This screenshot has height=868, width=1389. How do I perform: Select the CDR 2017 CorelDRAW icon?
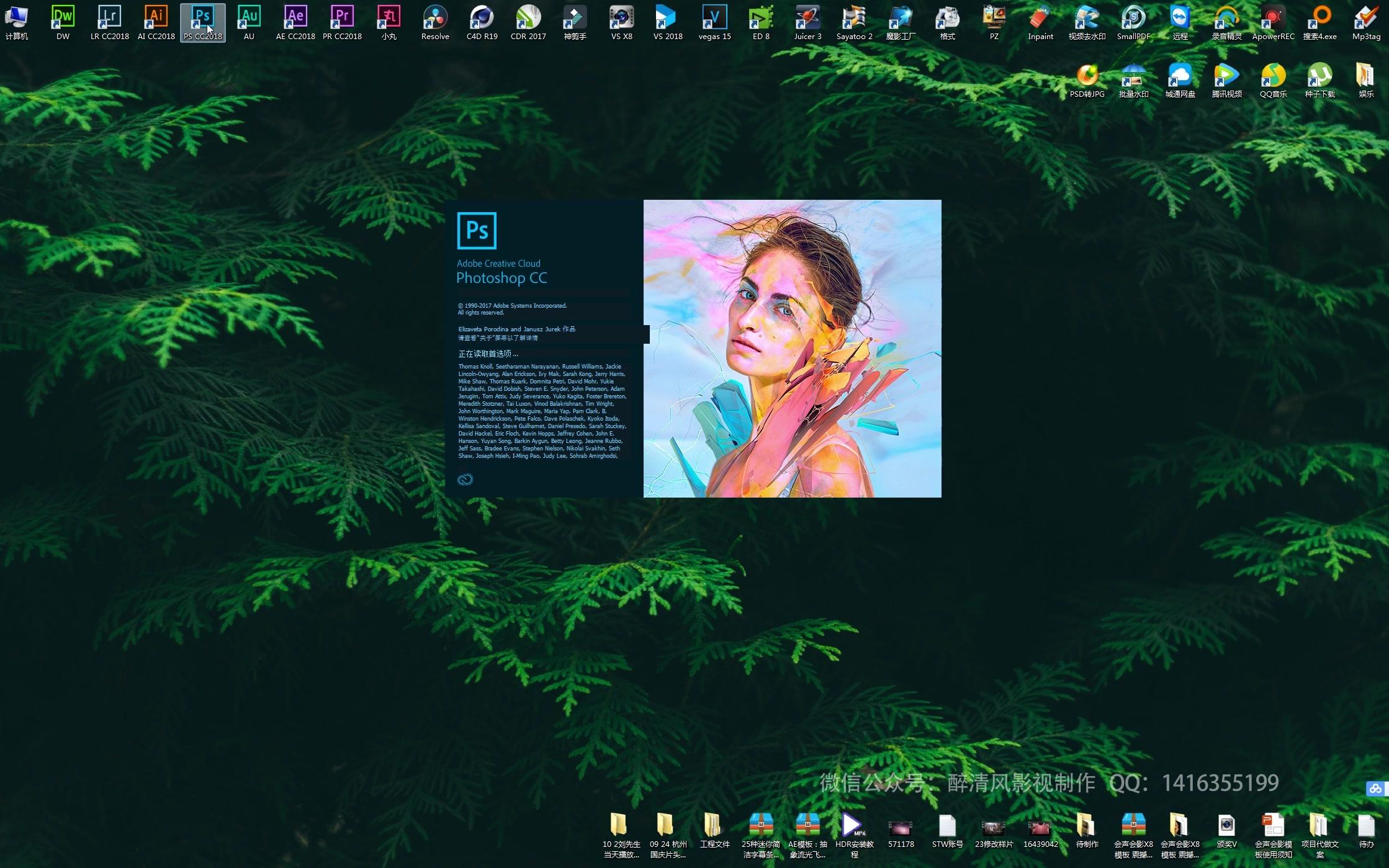click(528, 19)
